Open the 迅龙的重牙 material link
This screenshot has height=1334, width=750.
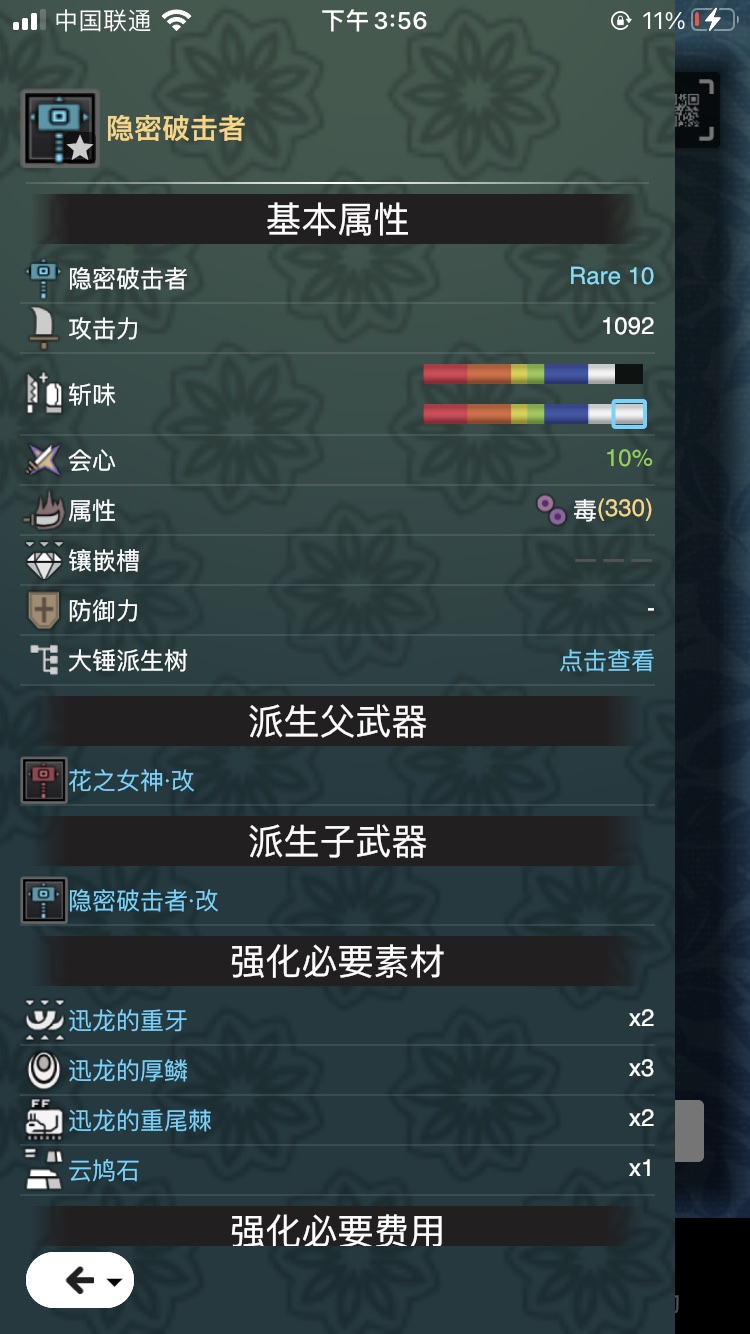tap(128, 1020)
